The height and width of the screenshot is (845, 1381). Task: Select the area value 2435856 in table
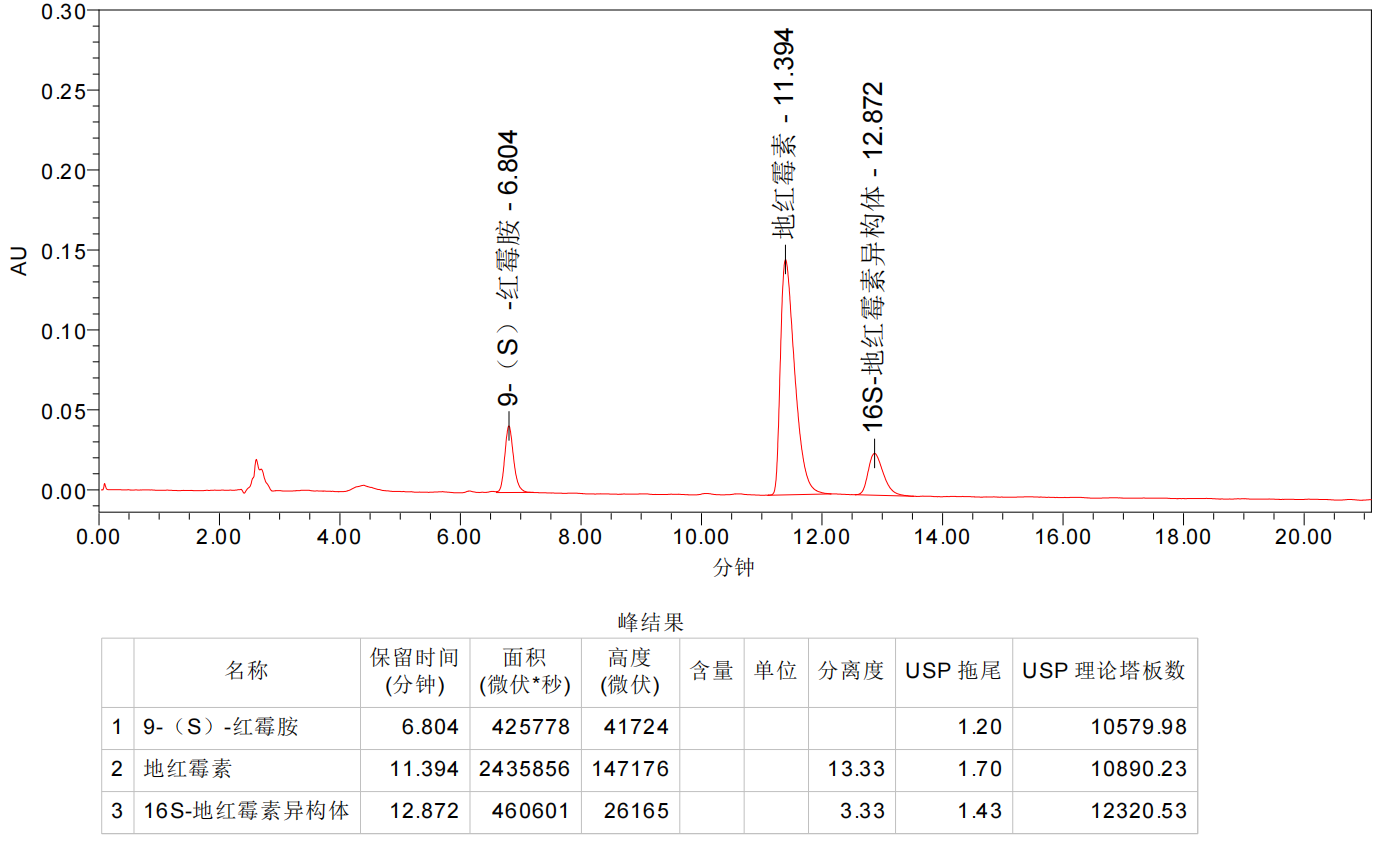[x=530, y=769]
